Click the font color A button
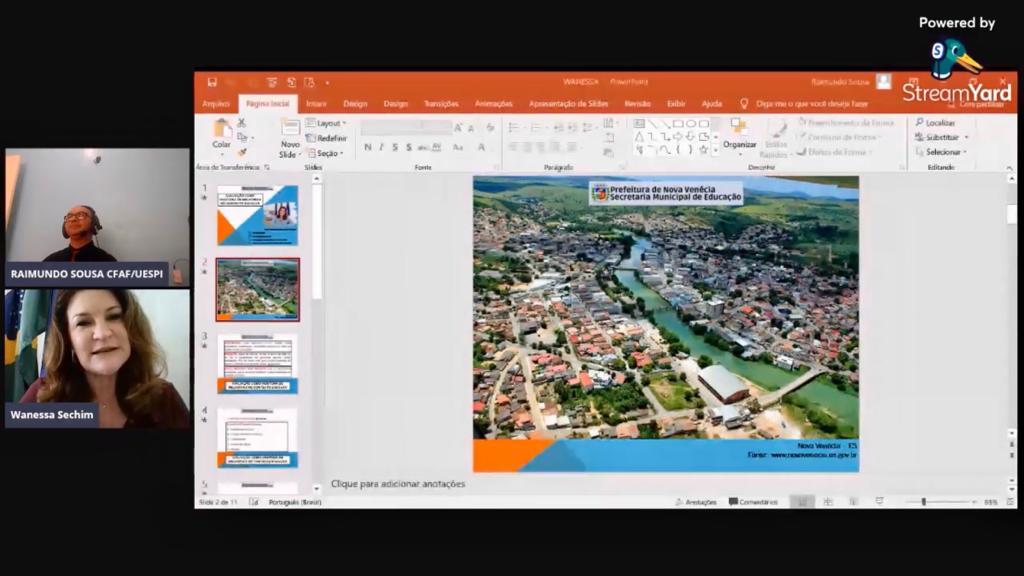Screen dimensions: 1024x576 pyautogui.click(x=481, y=148)
